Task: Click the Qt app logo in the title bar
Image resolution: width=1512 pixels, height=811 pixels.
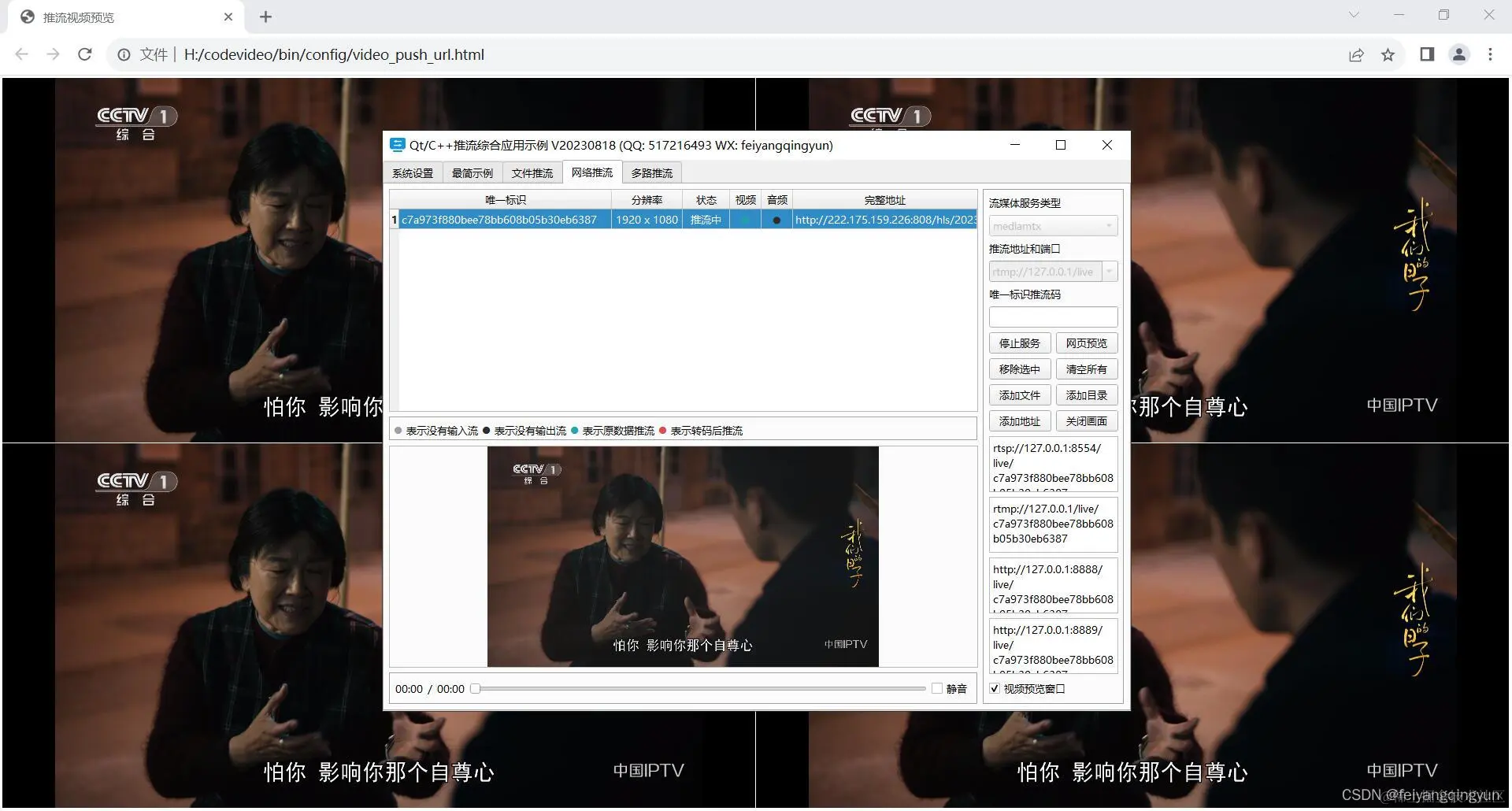Action: coord(397,145)
